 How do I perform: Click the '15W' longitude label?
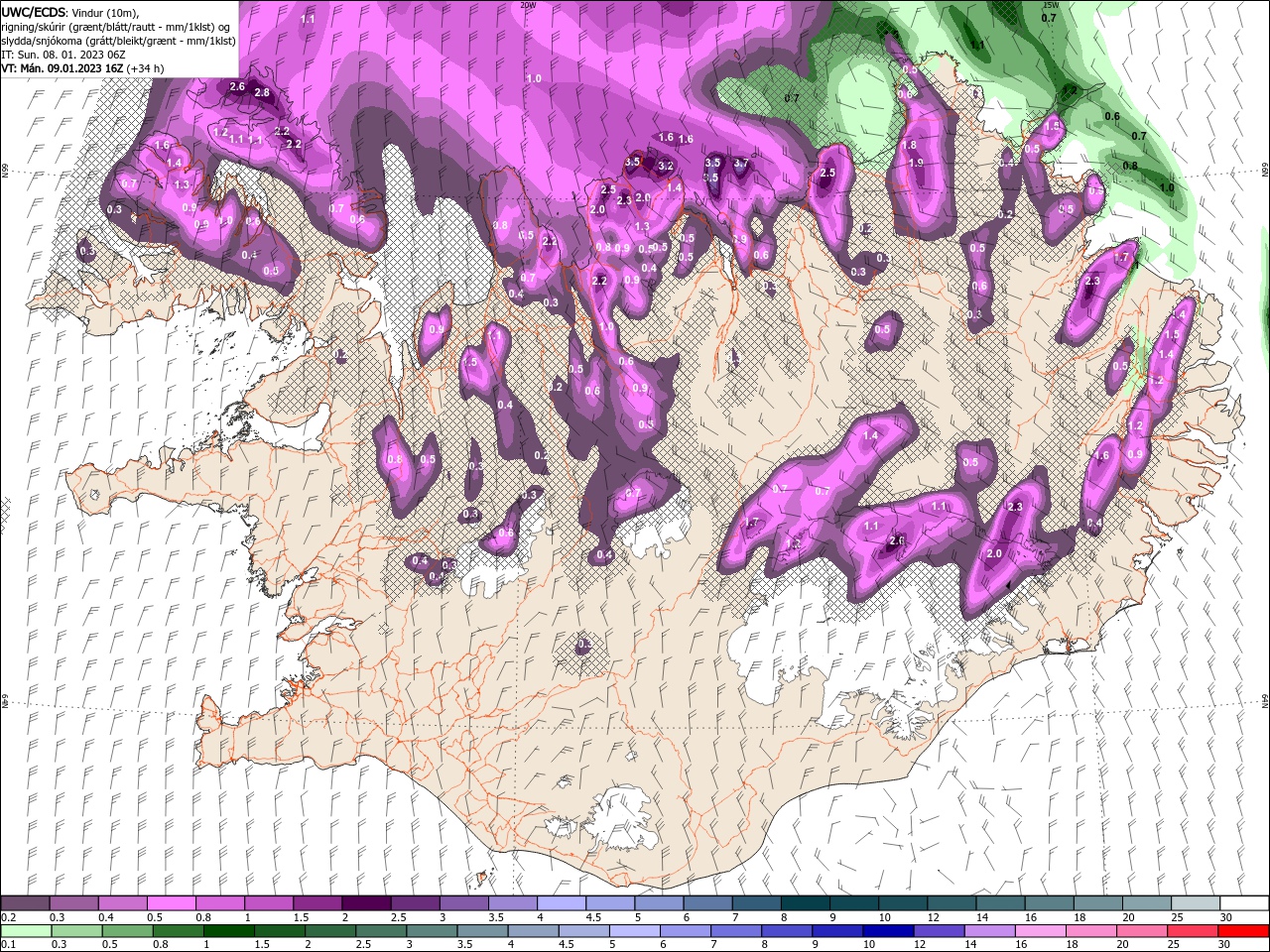coord(1050,5)
